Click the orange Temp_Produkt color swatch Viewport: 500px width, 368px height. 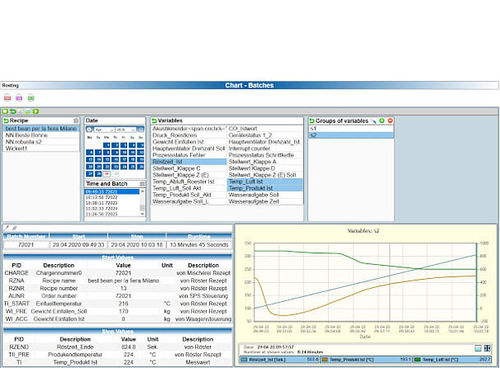(x=325, y=360)
